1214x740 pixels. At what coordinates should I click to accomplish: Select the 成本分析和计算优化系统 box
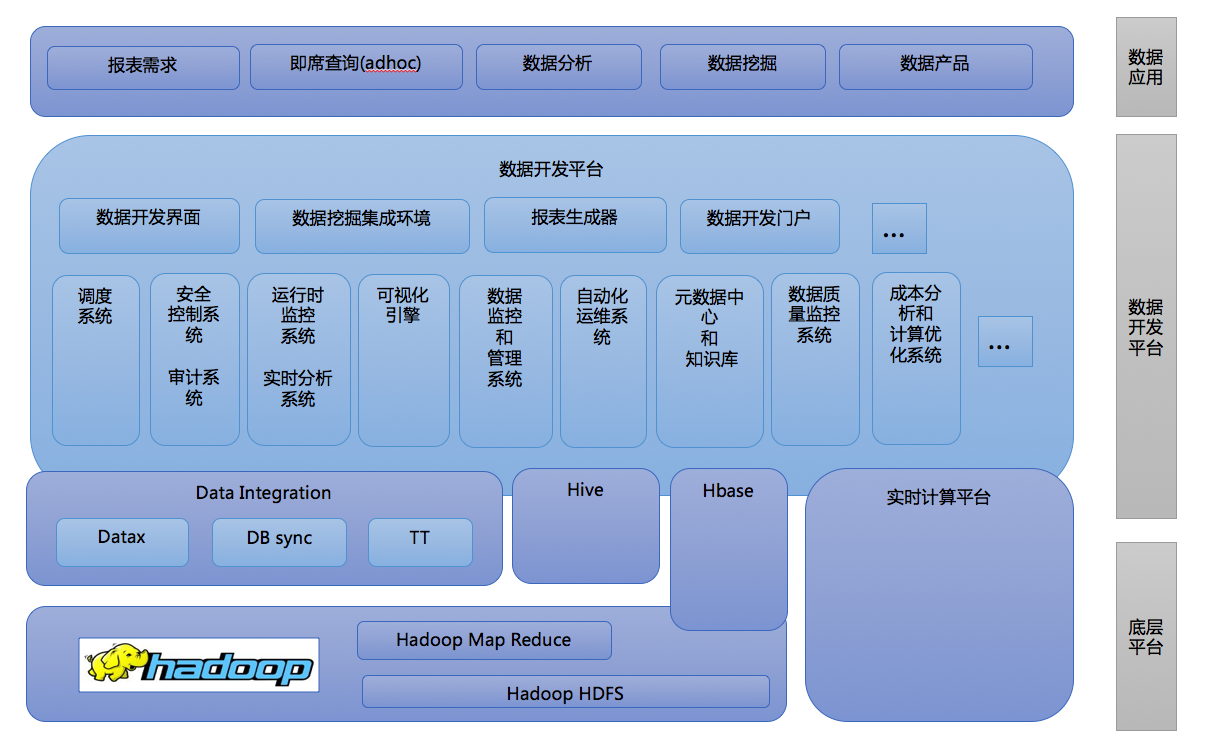click(x=916, y=359)
